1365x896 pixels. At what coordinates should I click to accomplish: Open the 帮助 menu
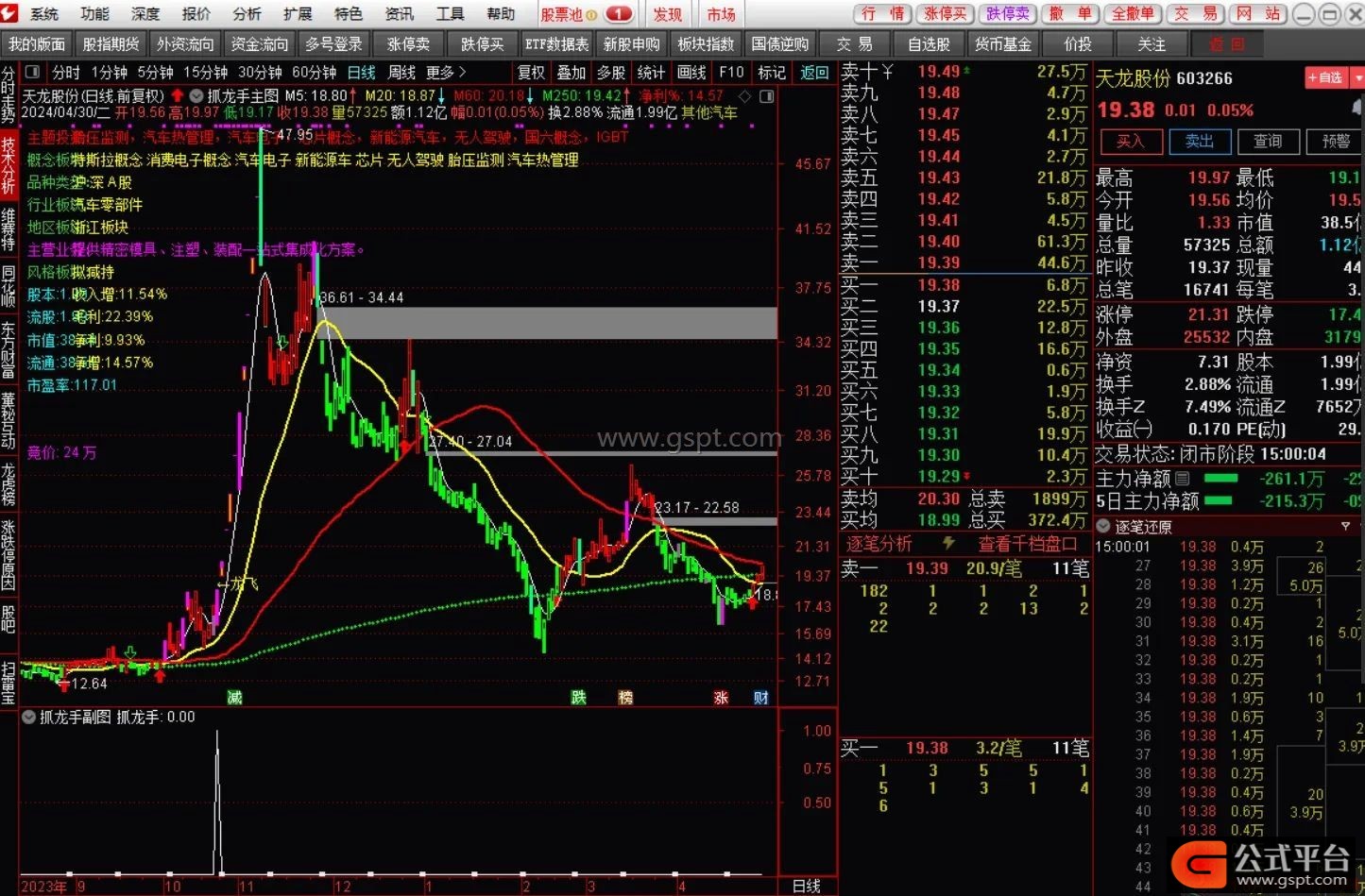pos(501,14)
